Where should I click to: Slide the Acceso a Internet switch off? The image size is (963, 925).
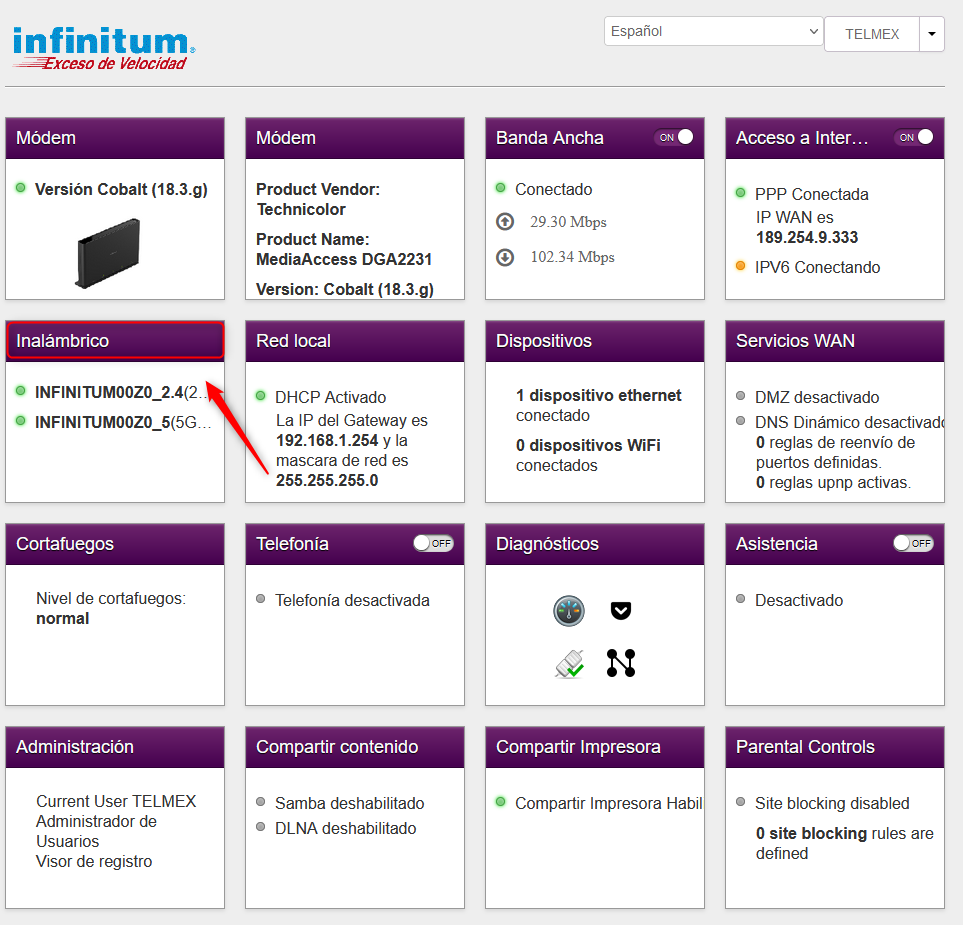[x=914, y=138]
